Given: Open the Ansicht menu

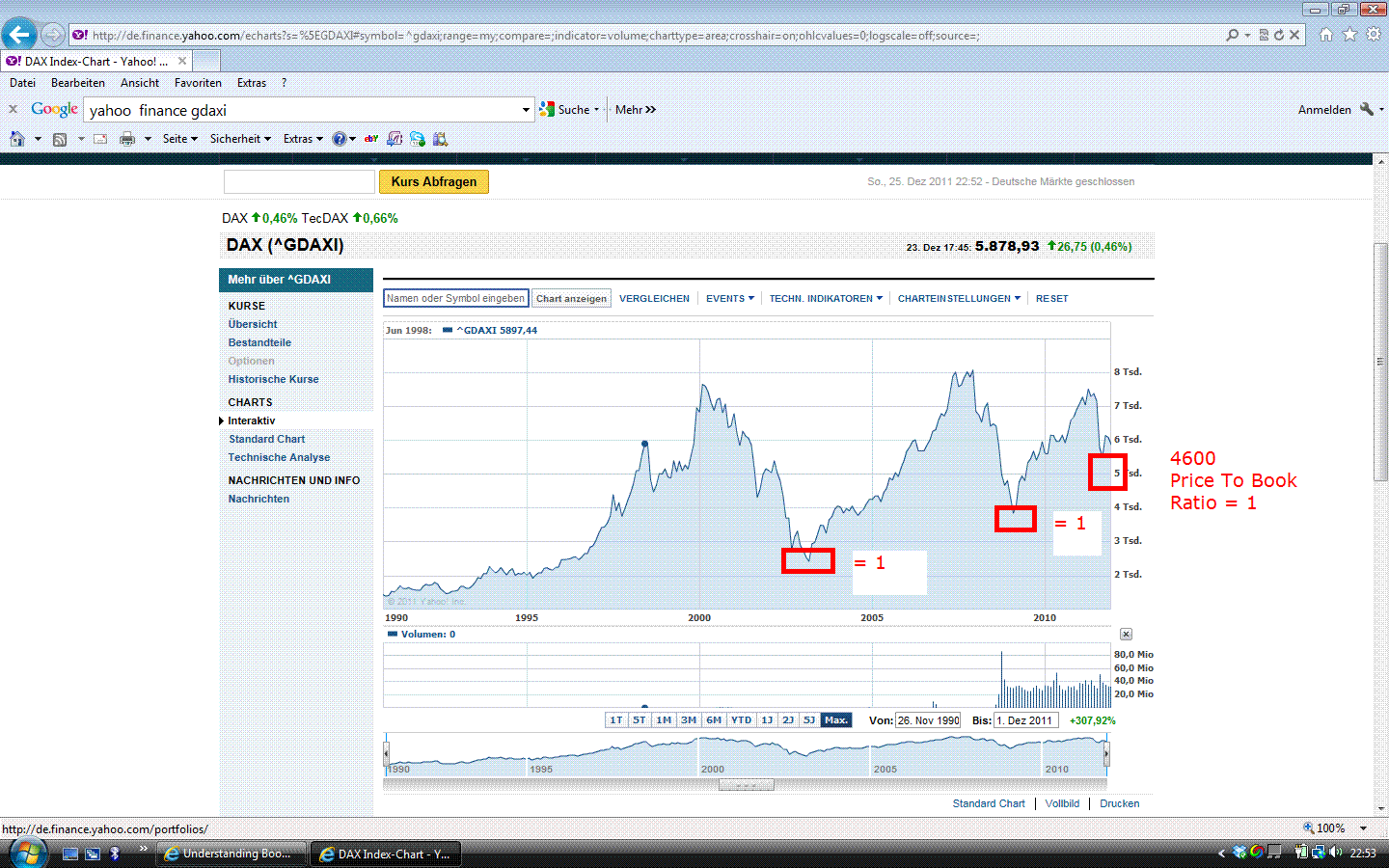Looking at the screenshot, I should tap(140, 83).
